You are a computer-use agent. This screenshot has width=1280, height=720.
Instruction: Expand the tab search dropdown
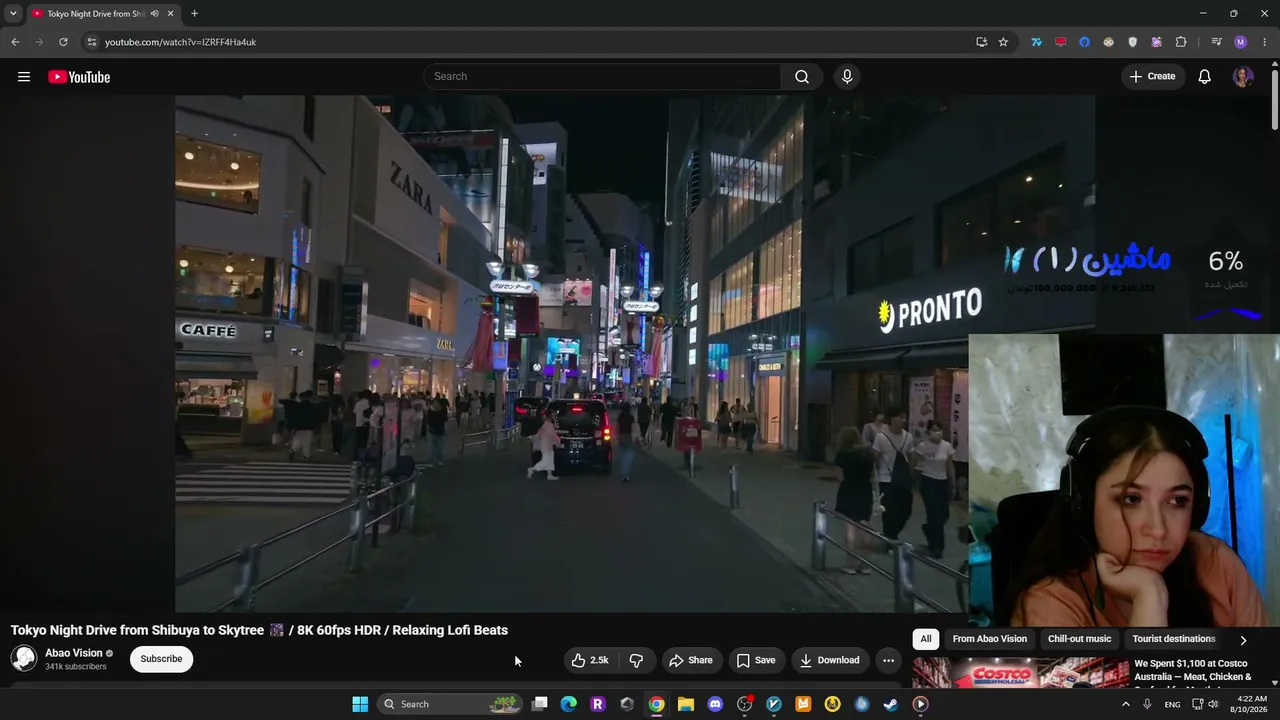(x=13, y=14)
